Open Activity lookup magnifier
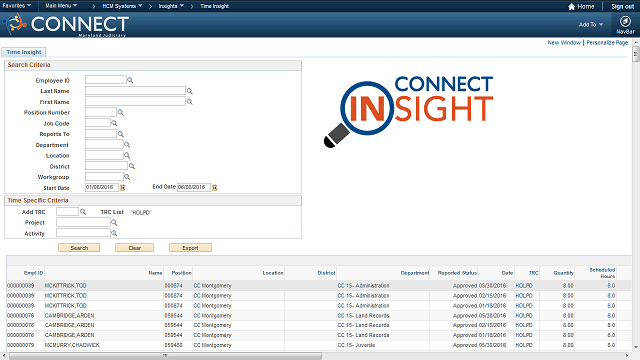Image resolution: width=640 pixels, height=360 pixels. (114, 233)
